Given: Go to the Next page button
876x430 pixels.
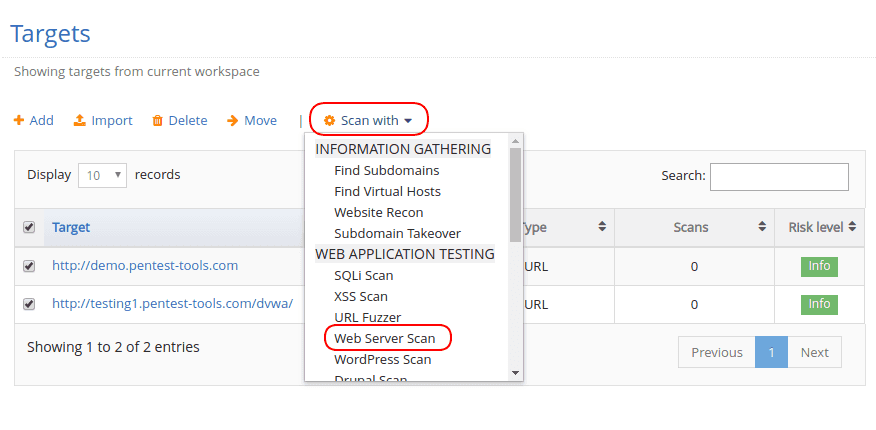Looking at the screenshot, I should click(x=814, y=352).
